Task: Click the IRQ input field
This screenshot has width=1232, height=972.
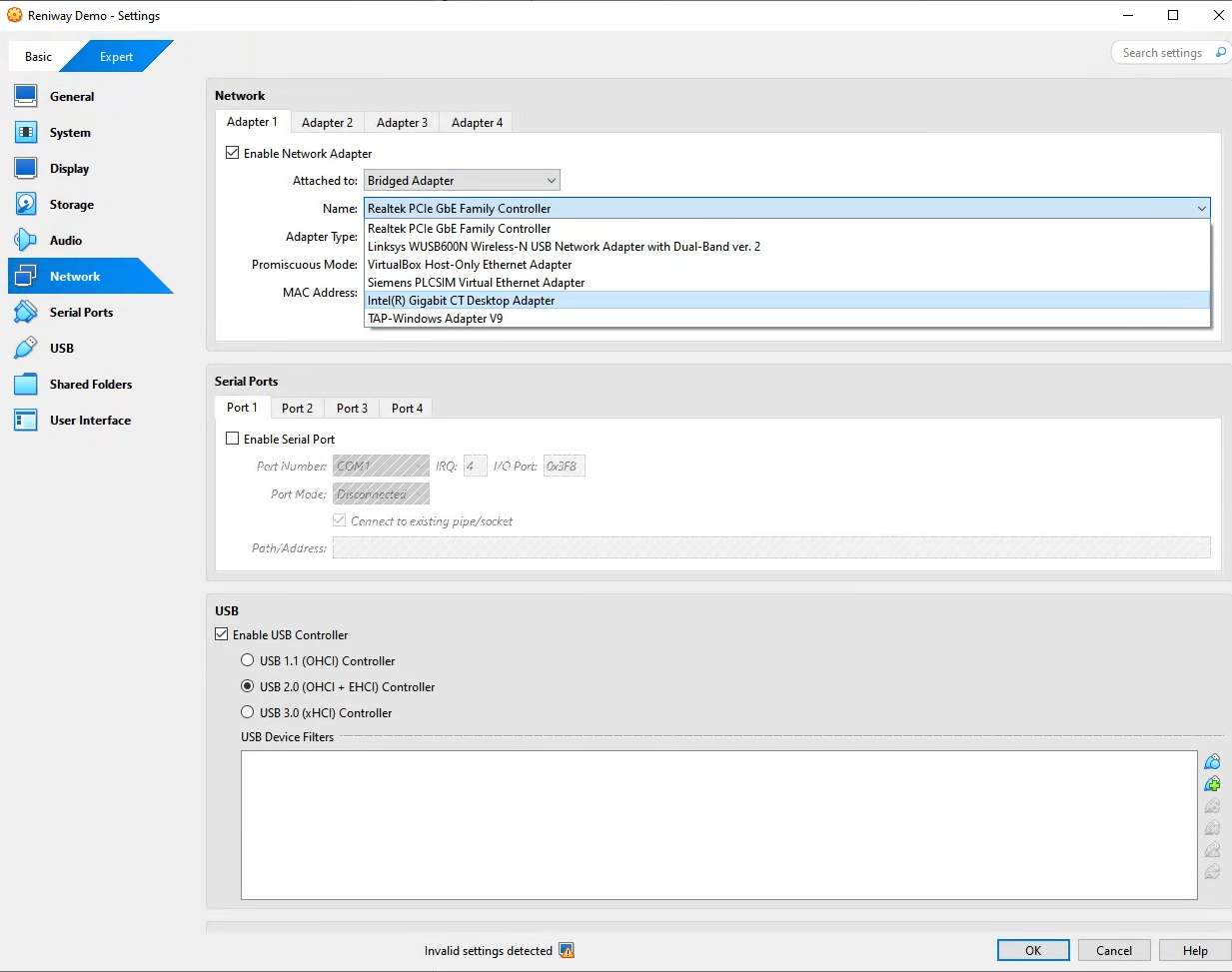Action: 476,467
